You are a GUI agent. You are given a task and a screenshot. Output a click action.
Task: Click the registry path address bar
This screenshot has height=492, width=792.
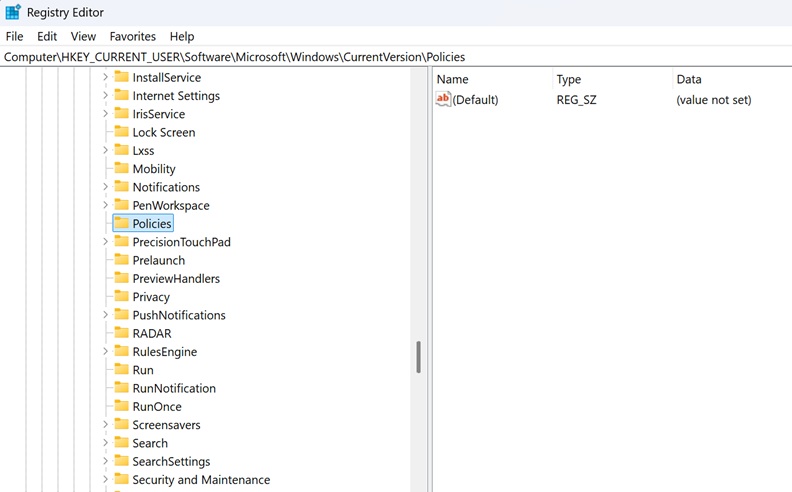(x=300, y=57)
